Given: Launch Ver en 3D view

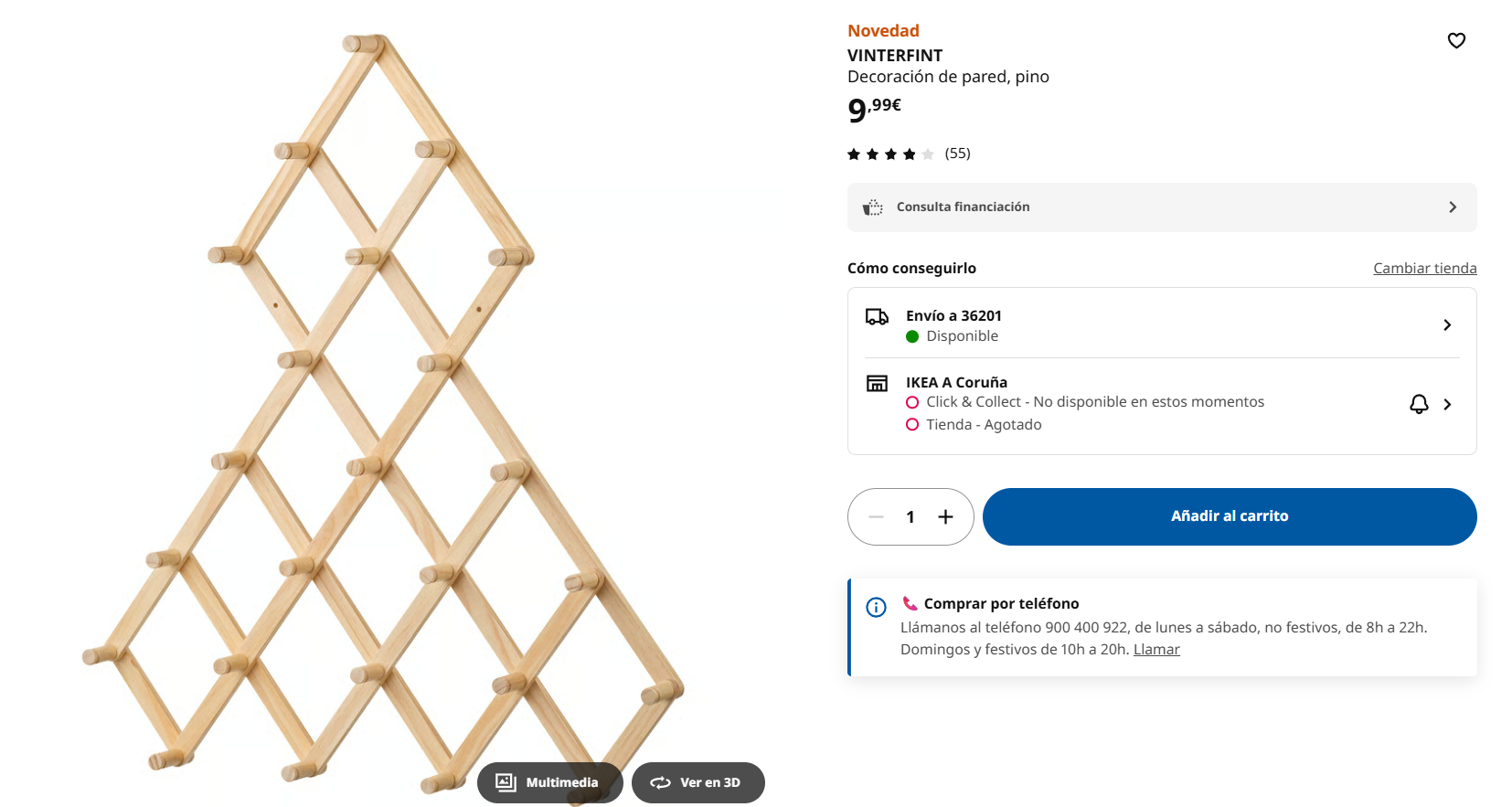Looking at the screenshot, I should click(x=697, y=782).
